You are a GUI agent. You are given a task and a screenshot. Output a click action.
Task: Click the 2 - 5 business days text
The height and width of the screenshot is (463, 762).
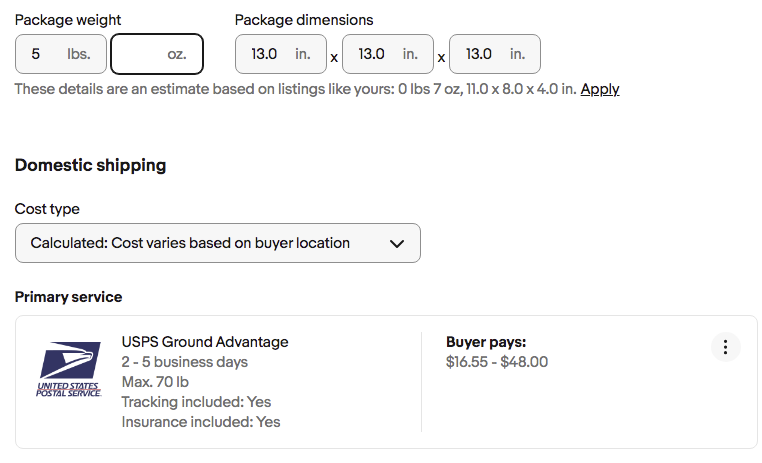[x=184, y=362]
